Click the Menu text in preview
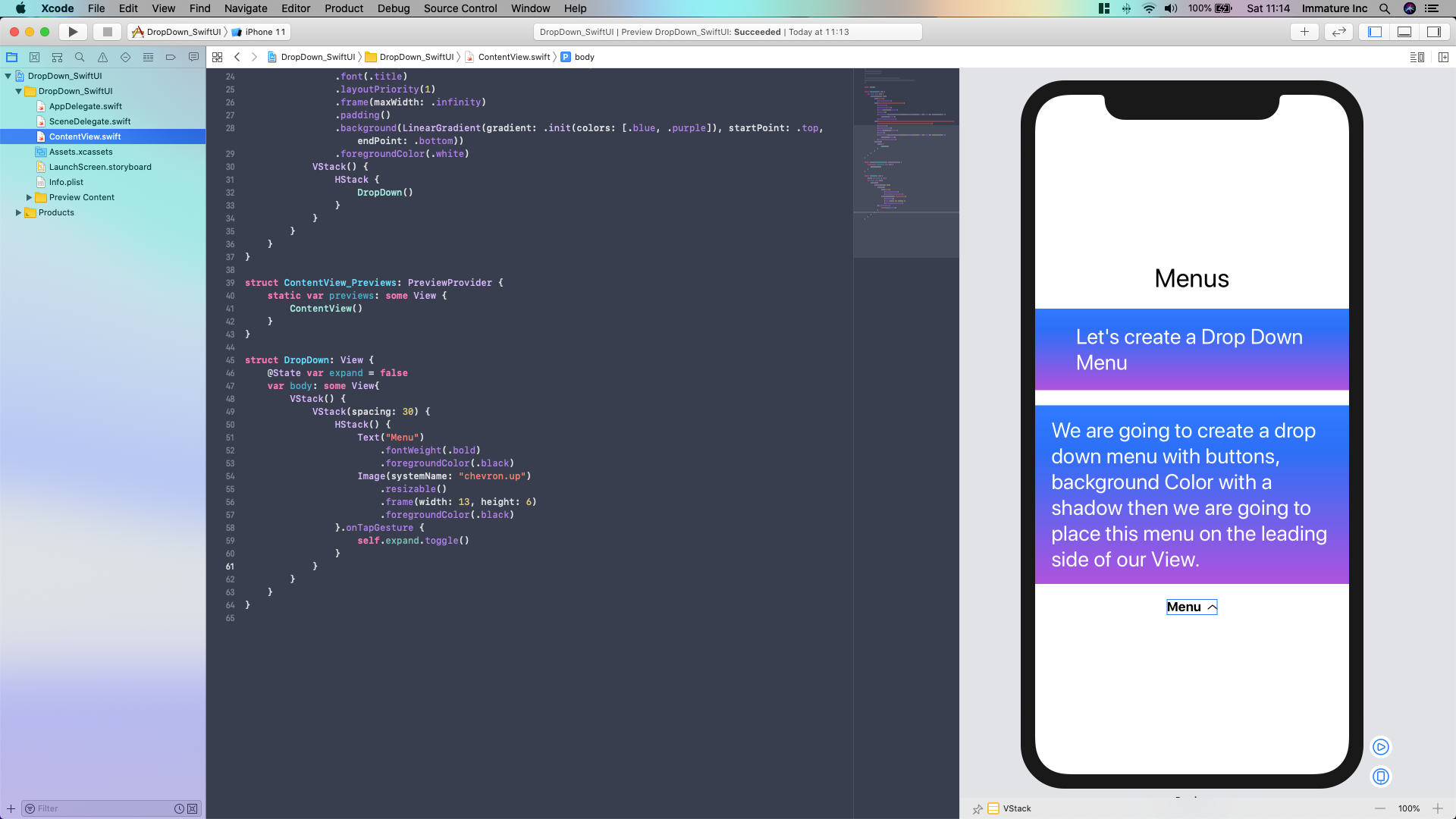The height and width of the screenshot is (819, 1456). [x=1184, y=607]
